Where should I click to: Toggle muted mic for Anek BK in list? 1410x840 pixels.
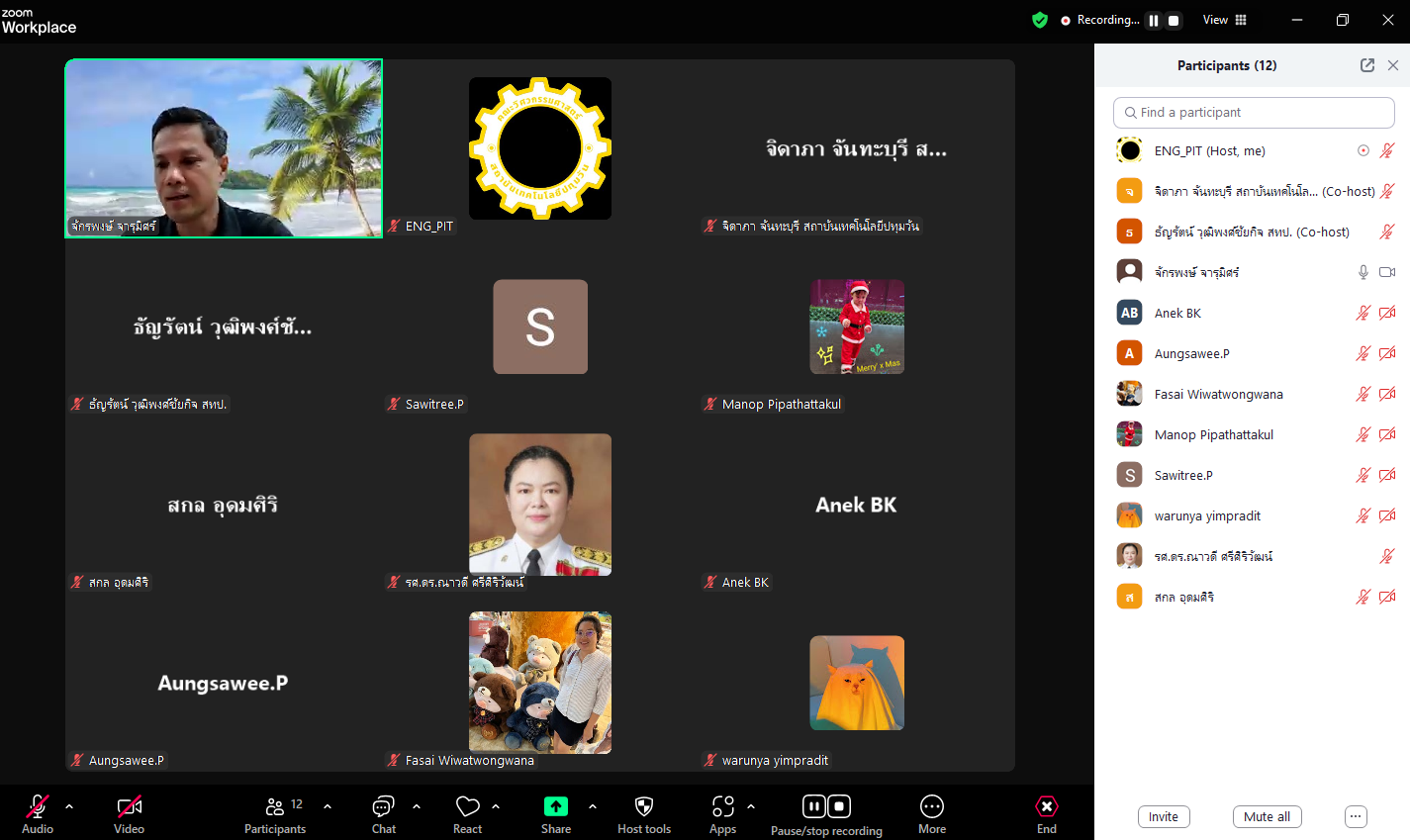pyautogui.click(x=1363, y=313)
